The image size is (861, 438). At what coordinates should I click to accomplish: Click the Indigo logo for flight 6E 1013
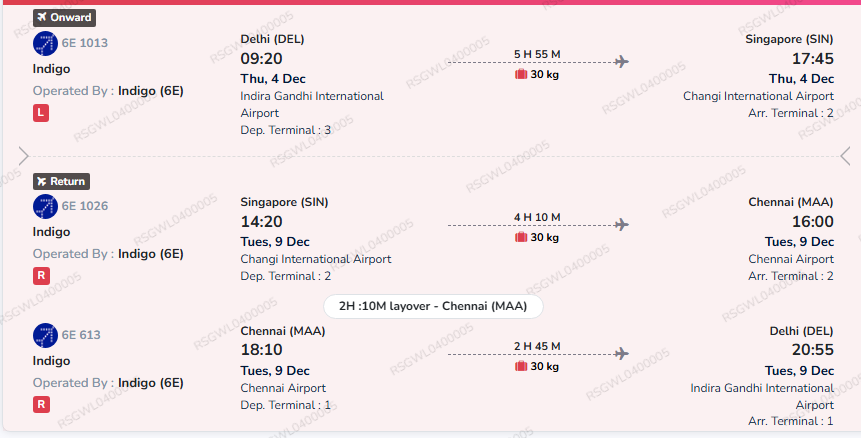45,43
